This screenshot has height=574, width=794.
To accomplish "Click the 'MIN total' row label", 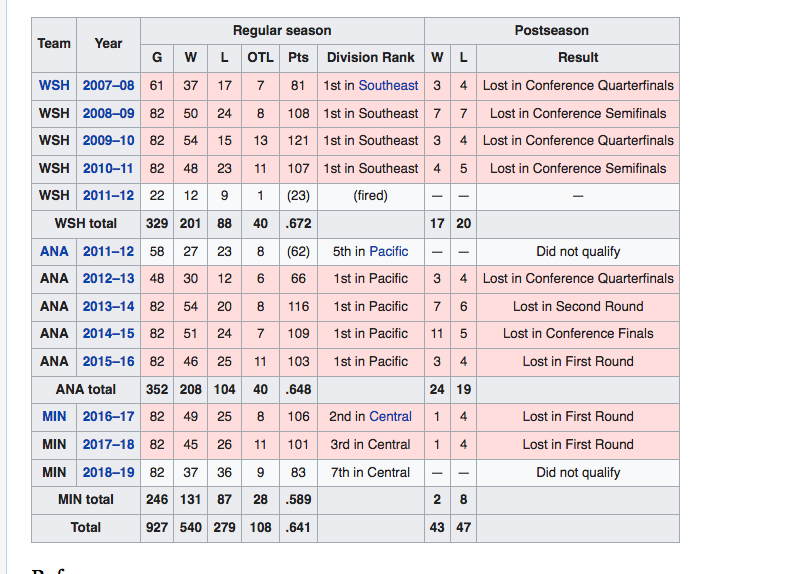I will (x=86, y=500).
